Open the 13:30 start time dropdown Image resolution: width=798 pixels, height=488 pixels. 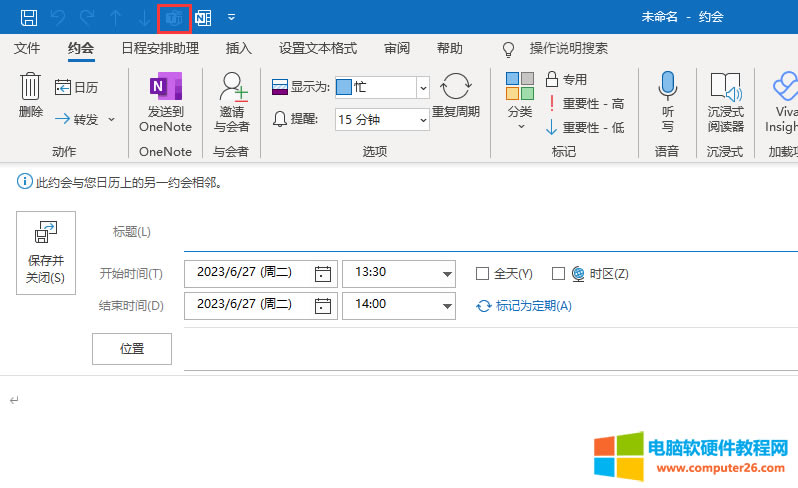(447, 274)
